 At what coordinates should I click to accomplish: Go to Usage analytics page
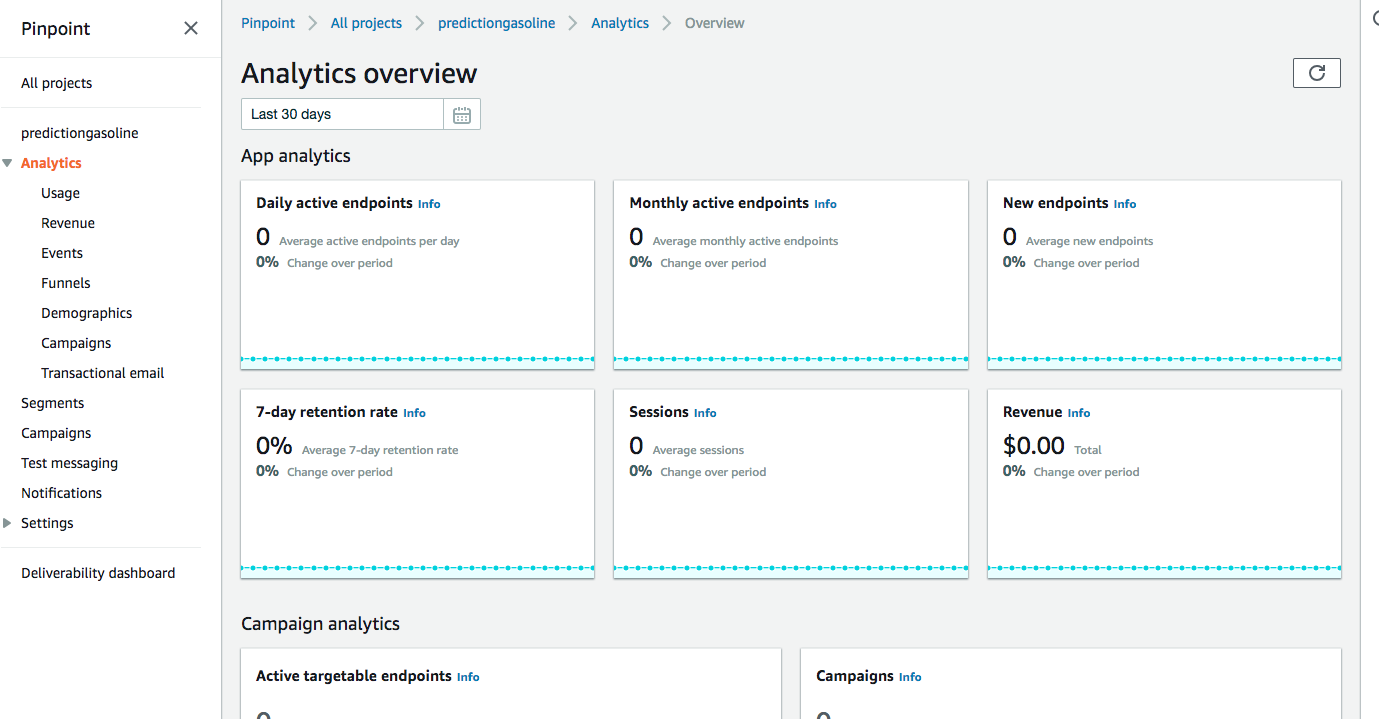tap(60, 193)
